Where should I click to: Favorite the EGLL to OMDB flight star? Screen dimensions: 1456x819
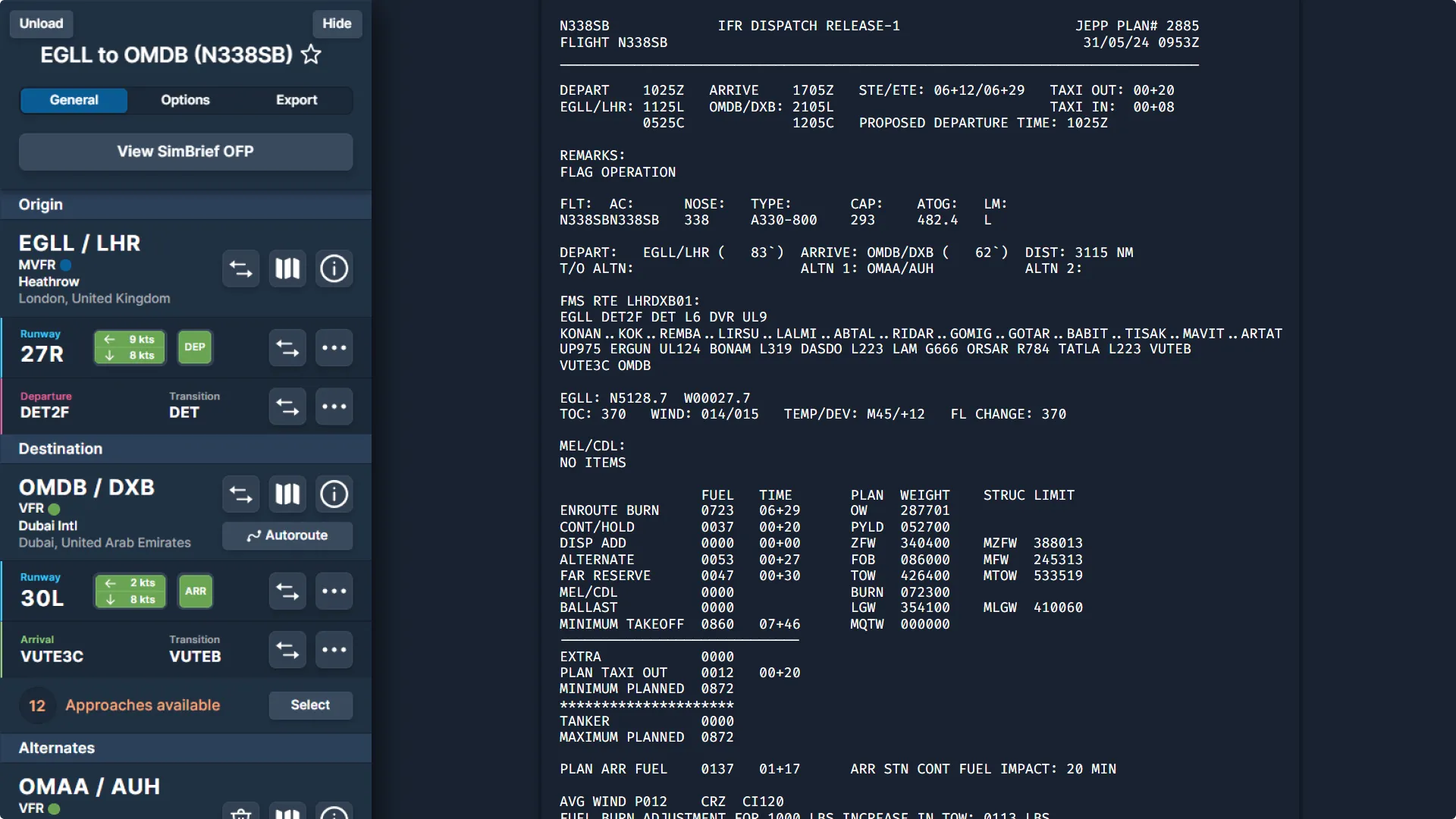[x=311, y=55]
